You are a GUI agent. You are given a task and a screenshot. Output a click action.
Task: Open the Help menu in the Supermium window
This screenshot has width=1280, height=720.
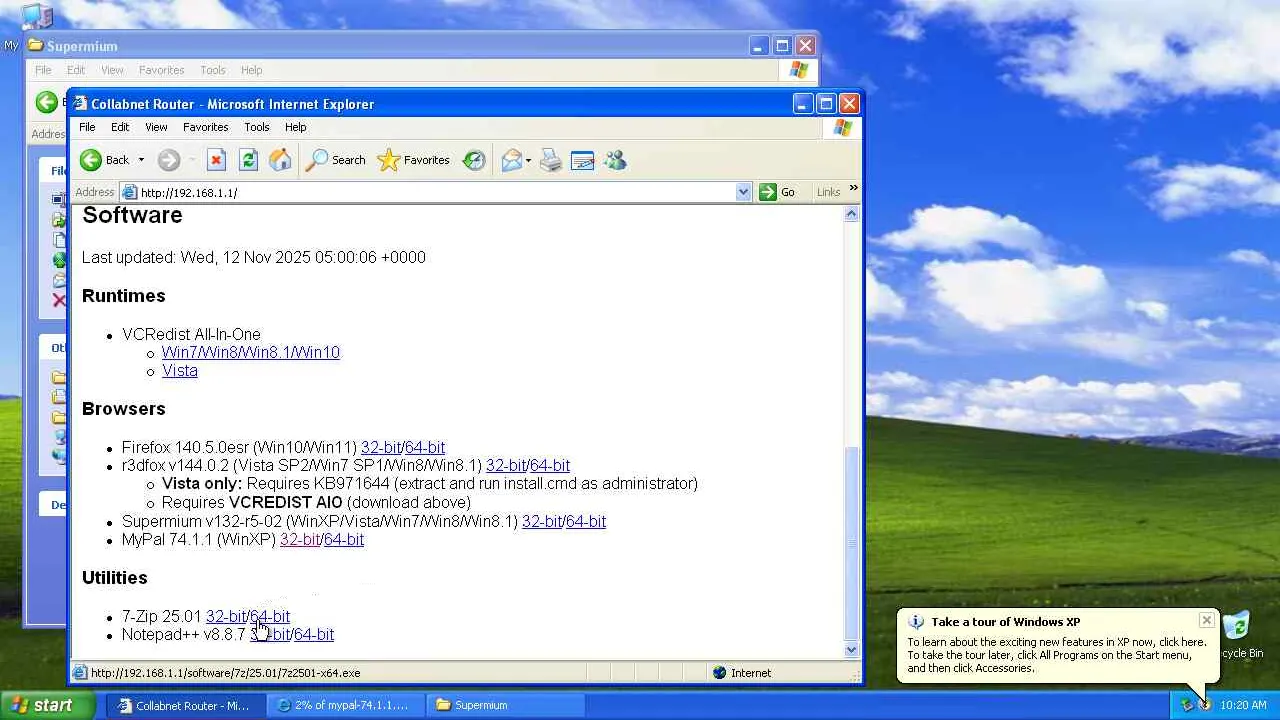click(x=251, y=70)
